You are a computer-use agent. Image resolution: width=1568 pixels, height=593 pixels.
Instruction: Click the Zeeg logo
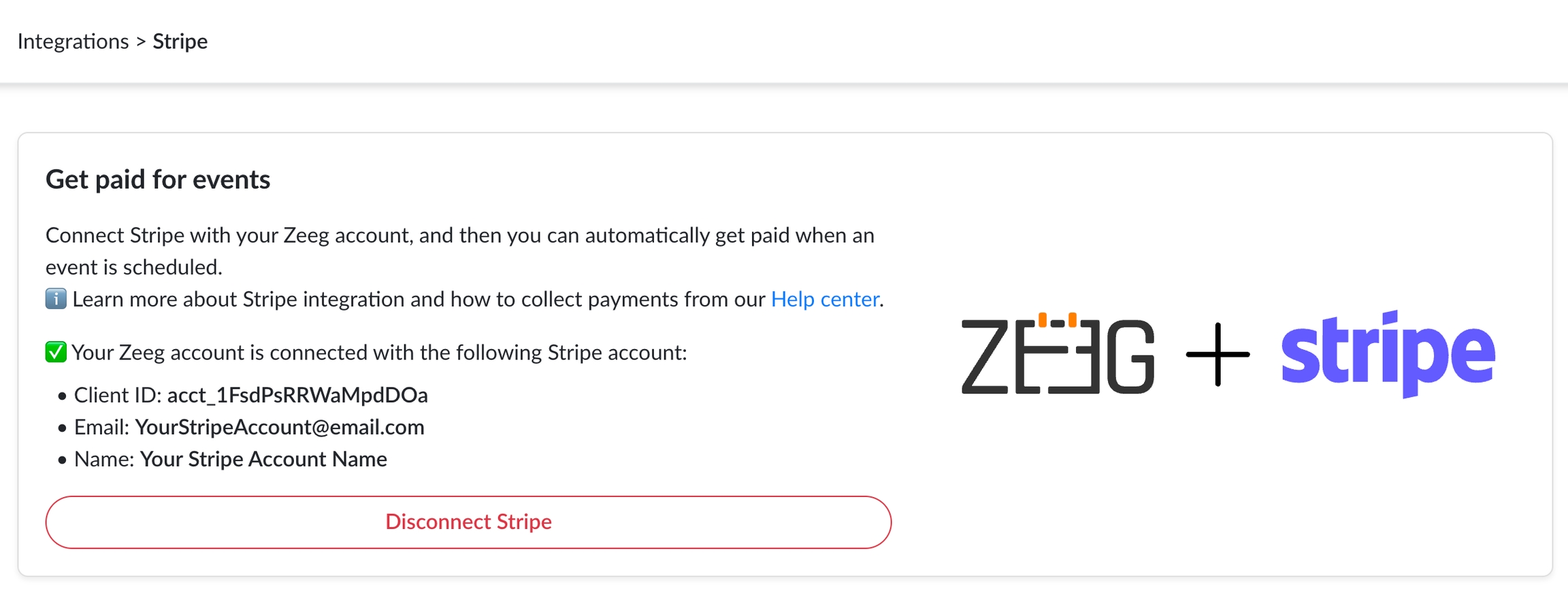point(1057,355)
